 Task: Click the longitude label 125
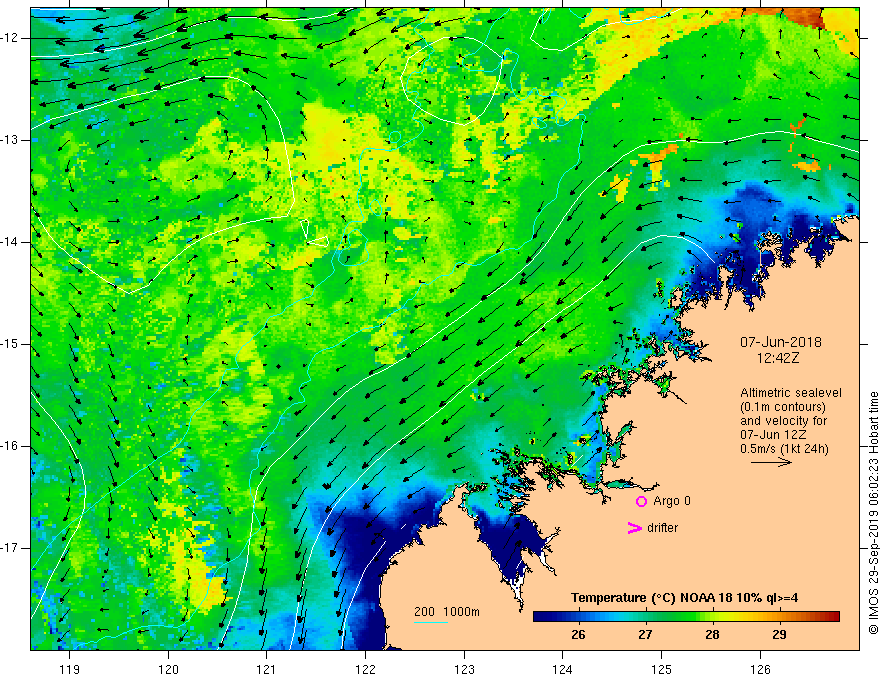click(662, 669)
